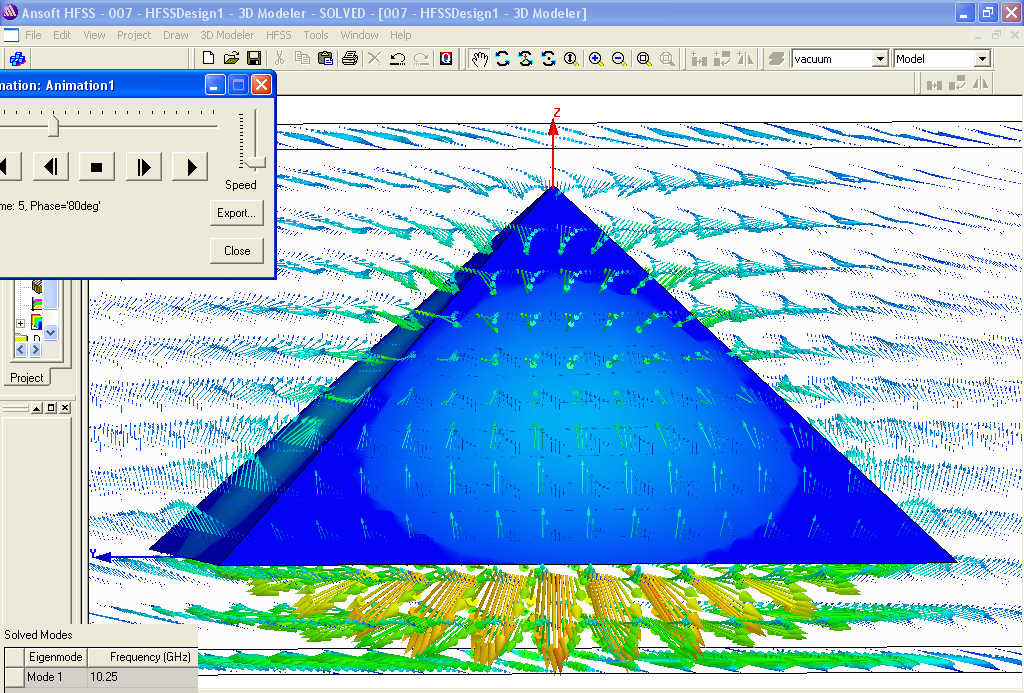Screen dimensions: 1024x693
Task: Print the view with the printer icon
Action: 349,58
